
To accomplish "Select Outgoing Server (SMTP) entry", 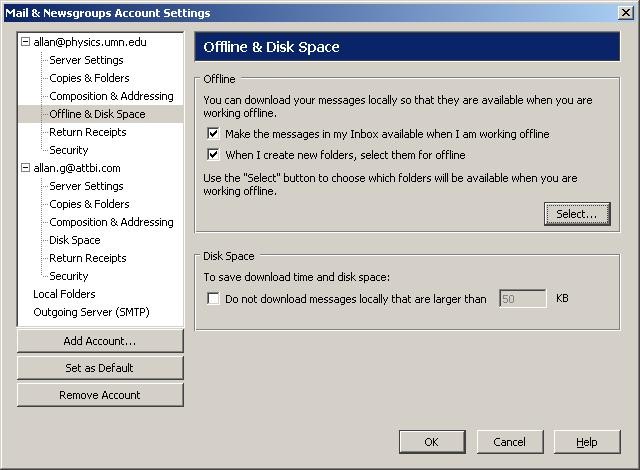I will [x=91, y=312].
